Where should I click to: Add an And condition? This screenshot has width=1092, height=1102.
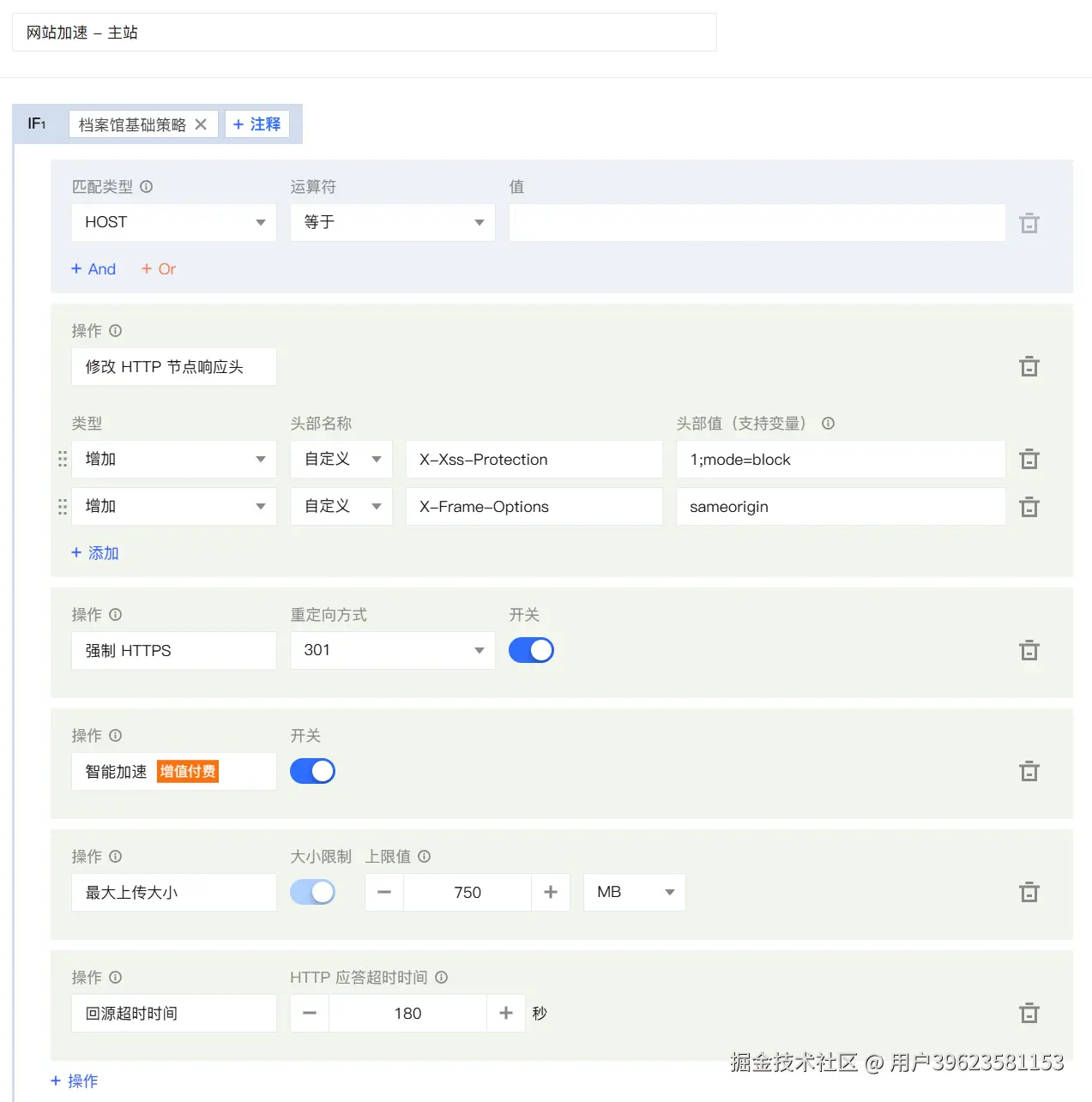[94, 268]
